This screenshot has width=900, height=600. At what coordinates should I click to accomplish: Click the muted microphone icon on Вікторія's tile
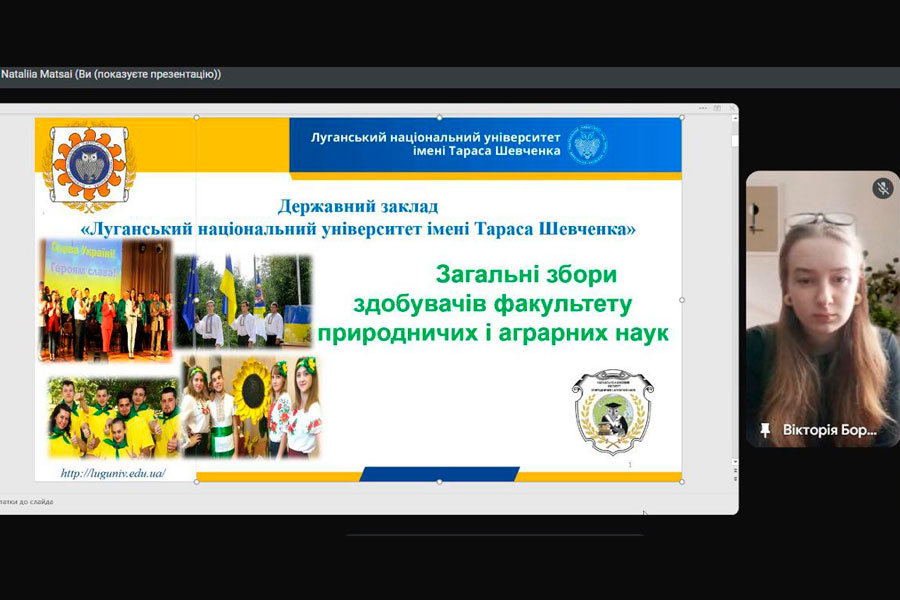[x=881, y=188]
